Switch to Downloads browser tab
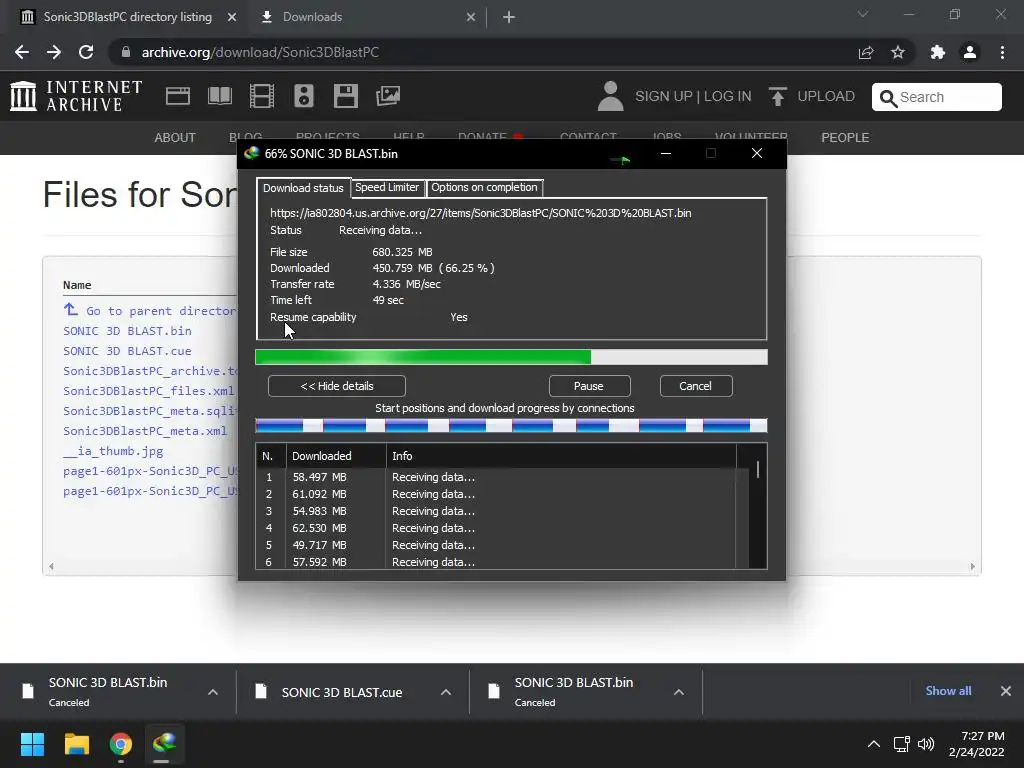Viewport: 1024px width, 768px height. coord(368,17)
